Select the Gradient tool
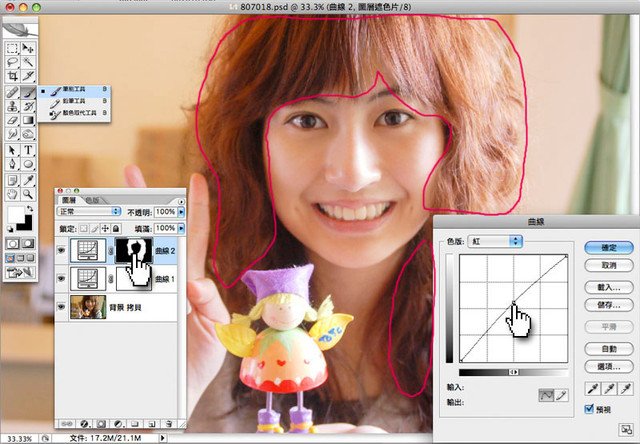 (x=28, y=120)
